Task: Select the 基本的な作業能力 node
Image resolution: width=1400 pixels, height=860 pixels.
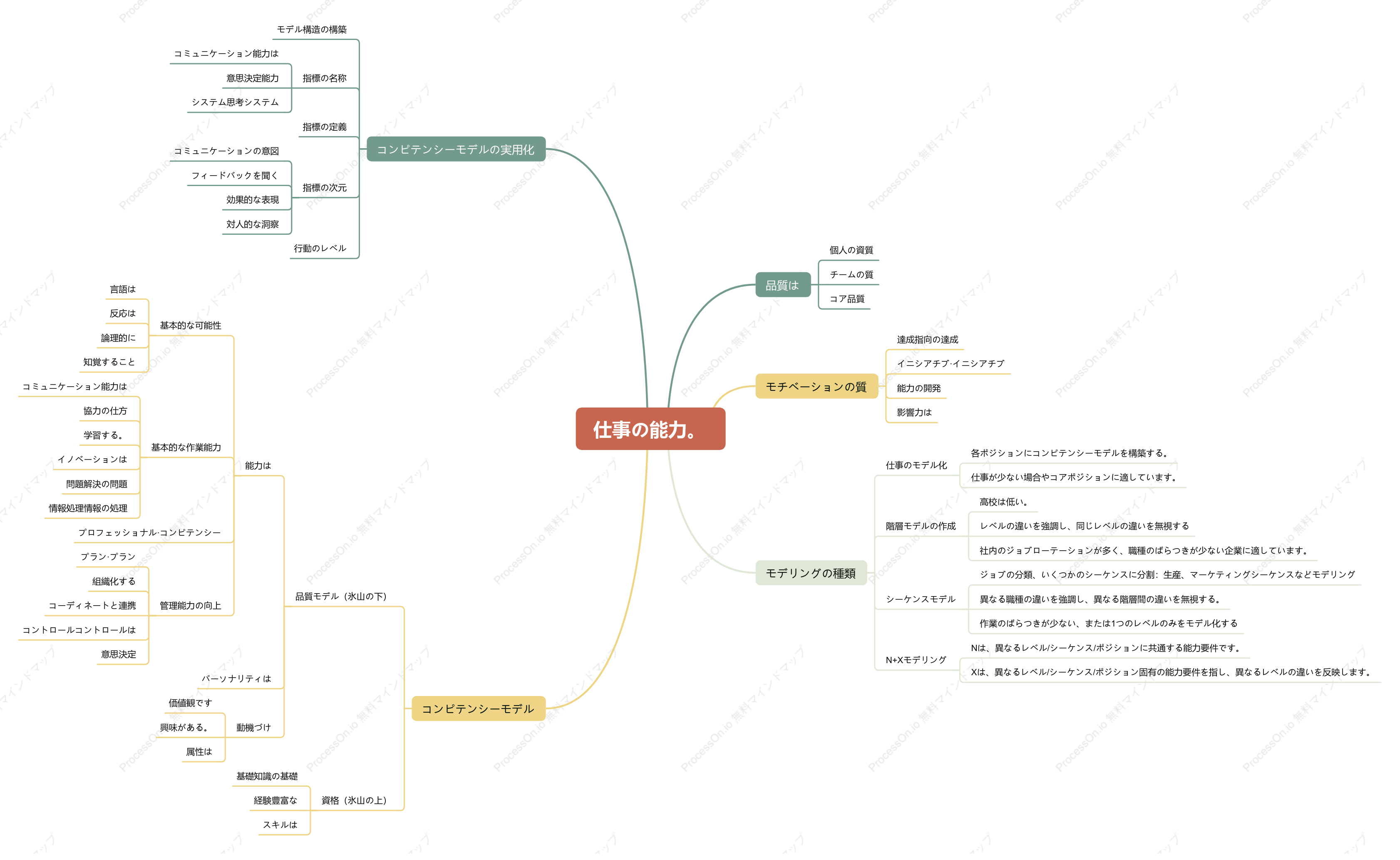Action: 186,447
